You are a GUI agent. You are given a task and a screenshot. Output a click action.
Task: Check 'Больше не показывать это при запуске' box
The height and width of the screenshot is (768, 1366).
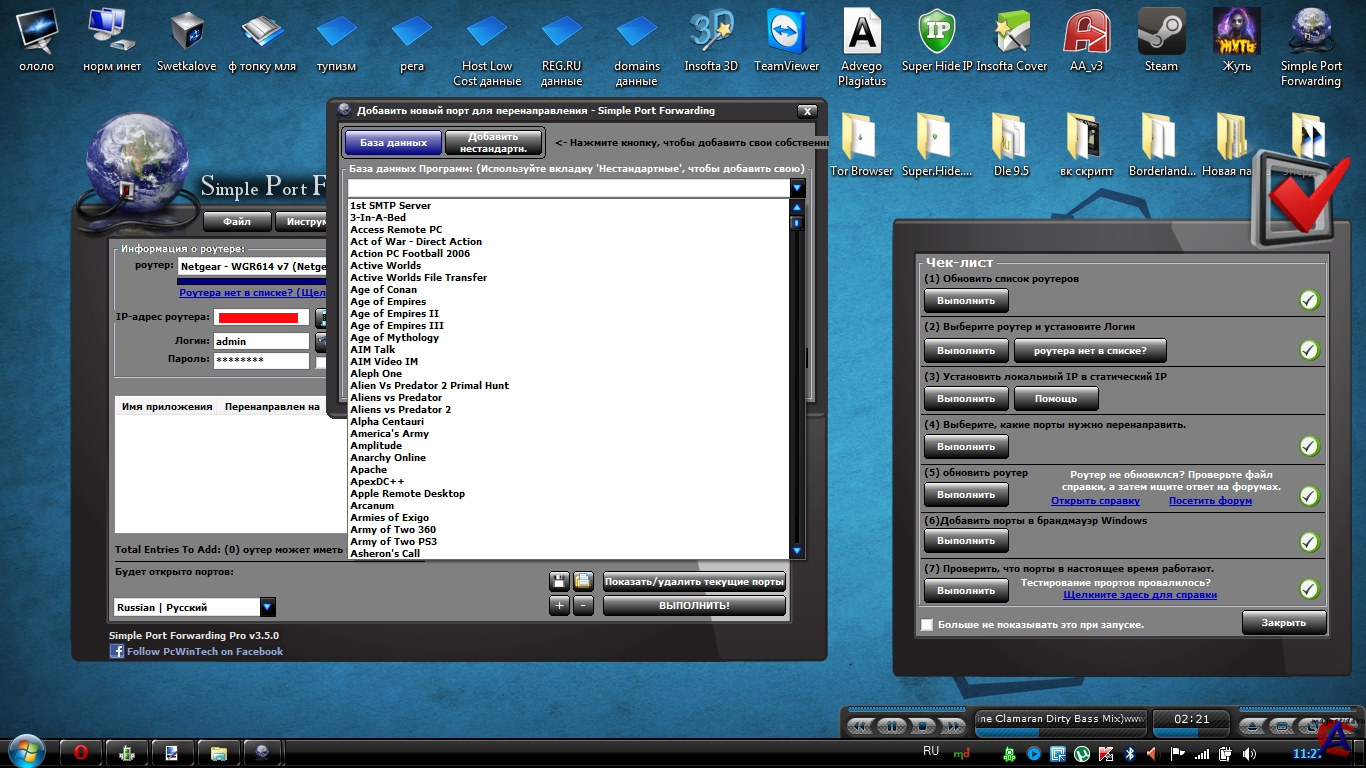point(927,624)
